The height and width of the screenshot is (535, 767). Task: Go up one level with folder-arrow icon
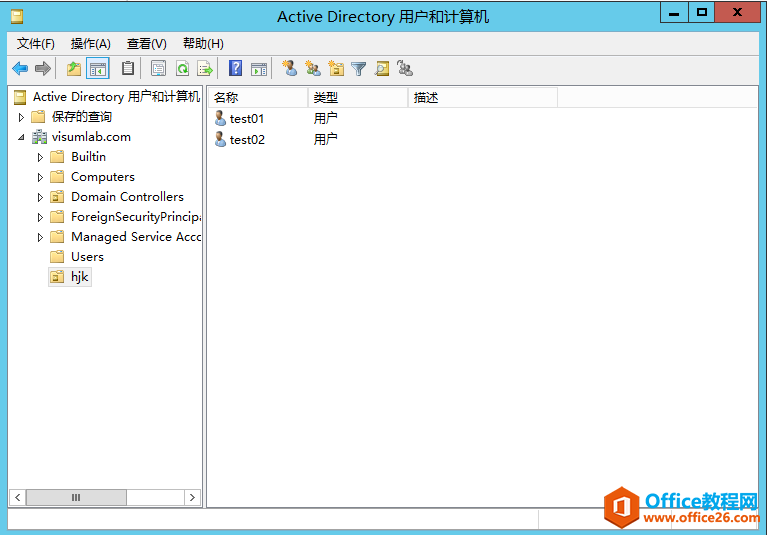click(x=74, y=68)
